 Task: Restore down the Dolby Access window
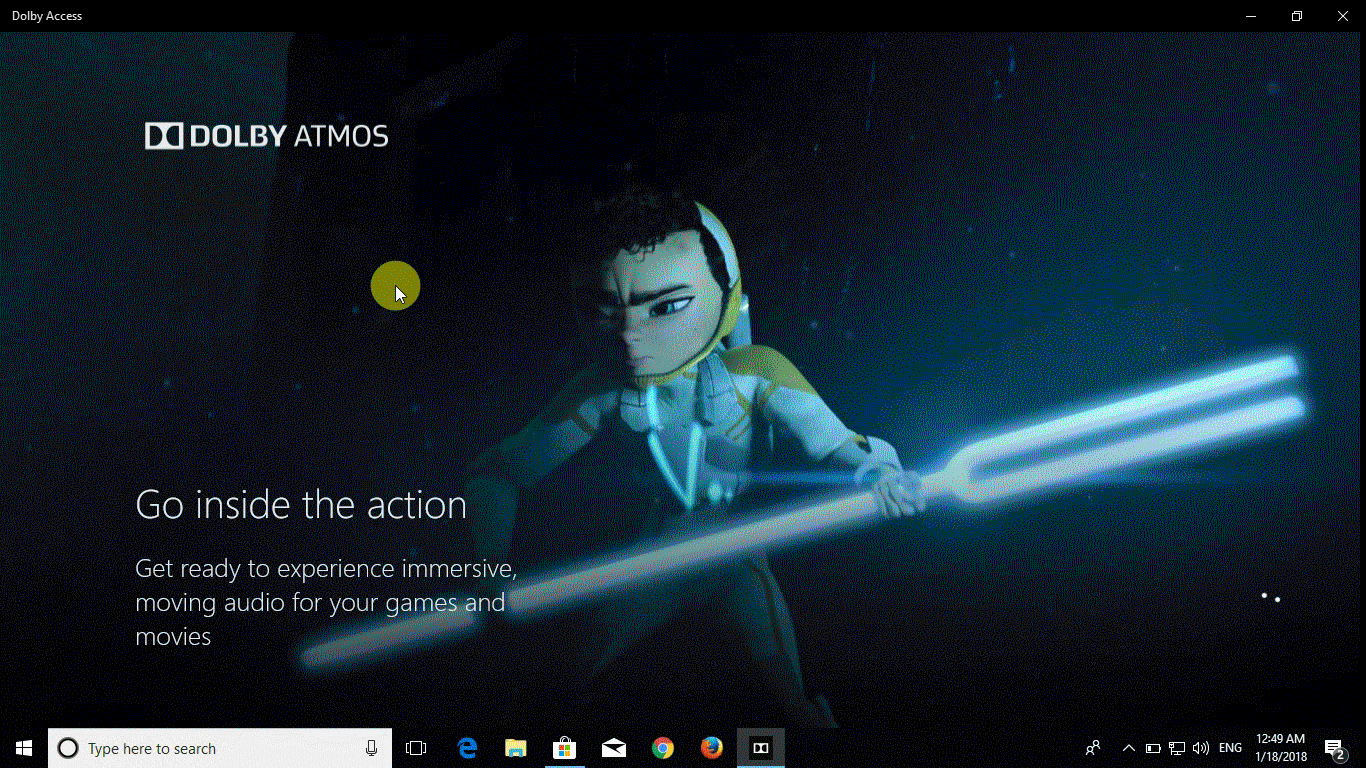coord(1297,16)
